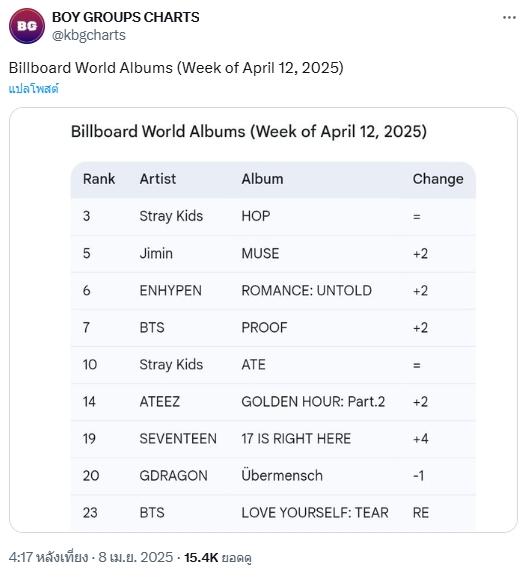Click the Album column header in chart

pos(262,179)
